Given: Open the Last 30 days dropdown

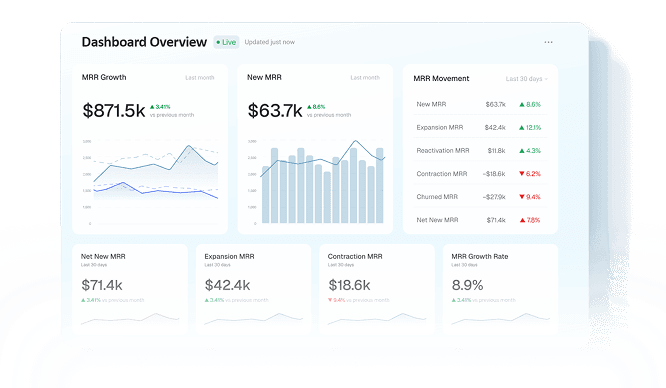Looking at the screenshot, I should tap(526, 79).
